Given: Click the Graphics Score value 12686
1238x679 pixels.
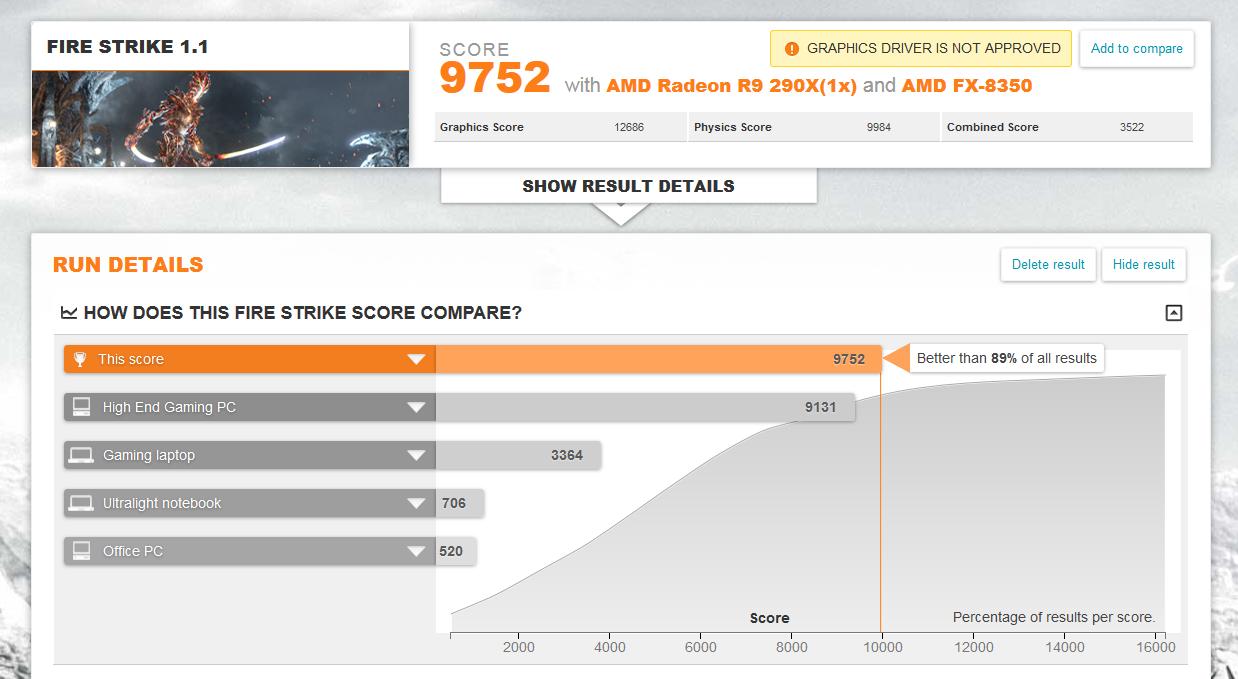Looking at the screenshot, I should point(629,127).
